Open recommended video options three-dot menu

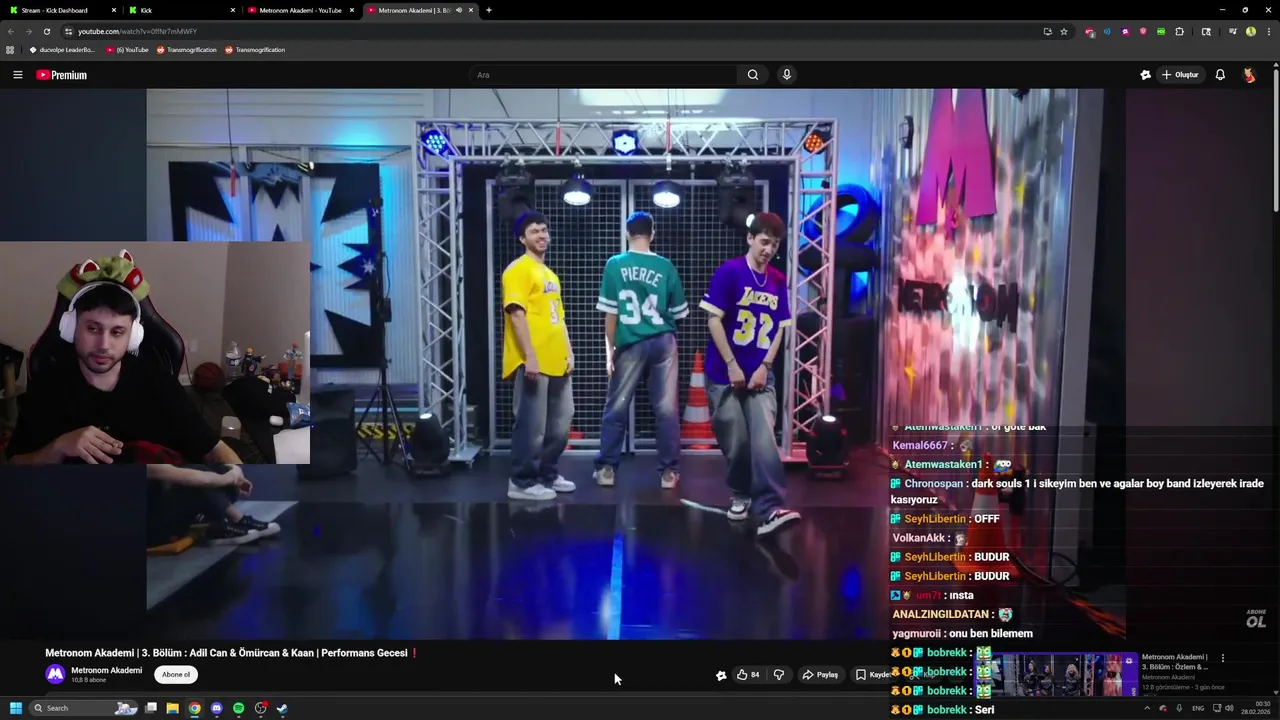1222,658
